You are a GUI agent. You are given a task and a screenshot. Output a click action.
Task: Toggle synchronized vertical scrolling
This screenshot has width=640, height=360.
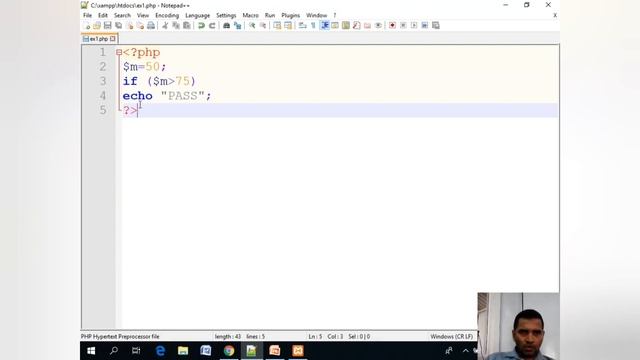pos(277,26)
